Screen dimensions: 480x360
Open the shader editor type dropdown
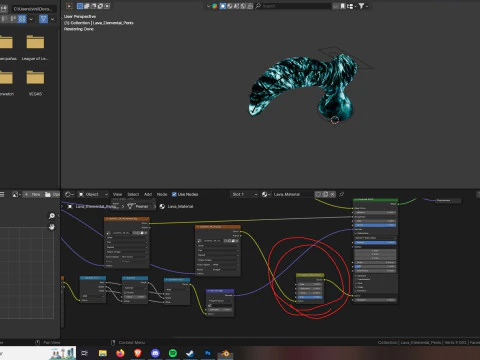click(x=69, y=194)
